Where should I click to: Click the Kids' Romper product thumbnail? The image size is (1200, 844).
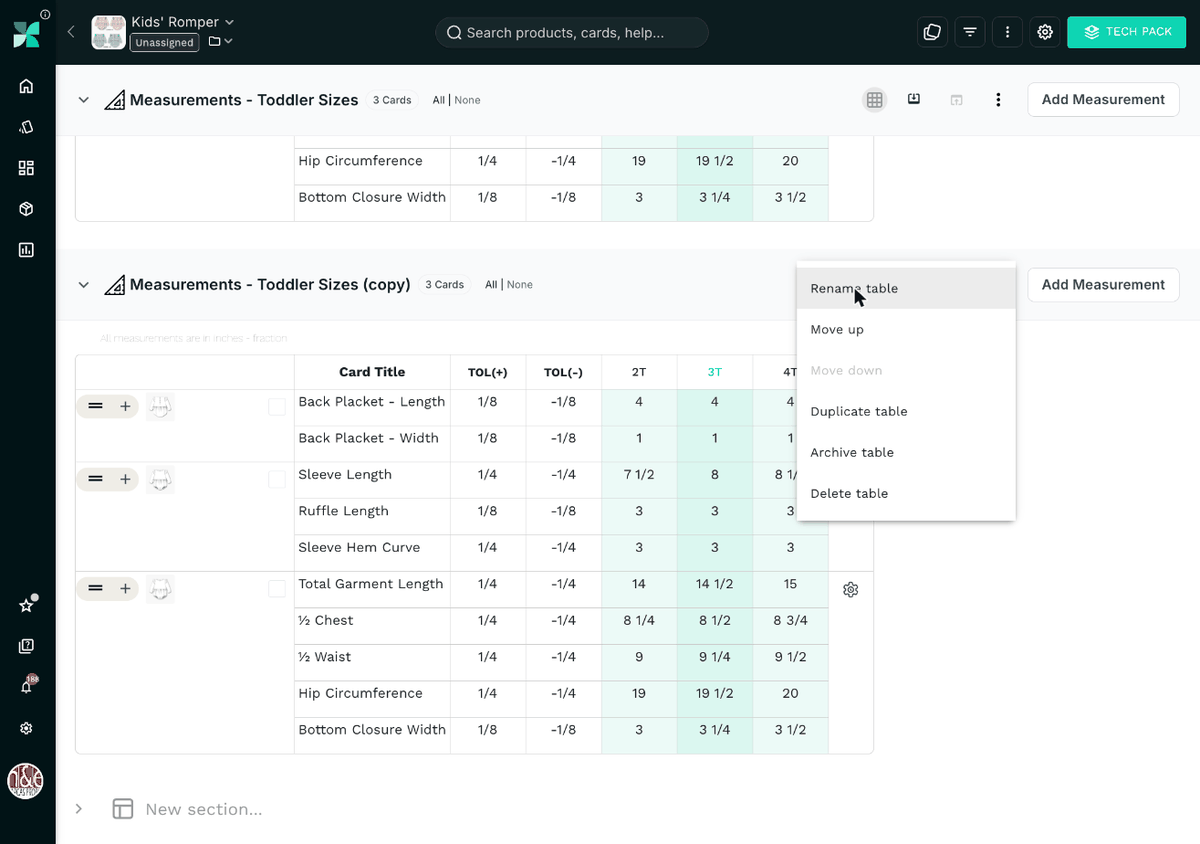(x=108, y=32)
